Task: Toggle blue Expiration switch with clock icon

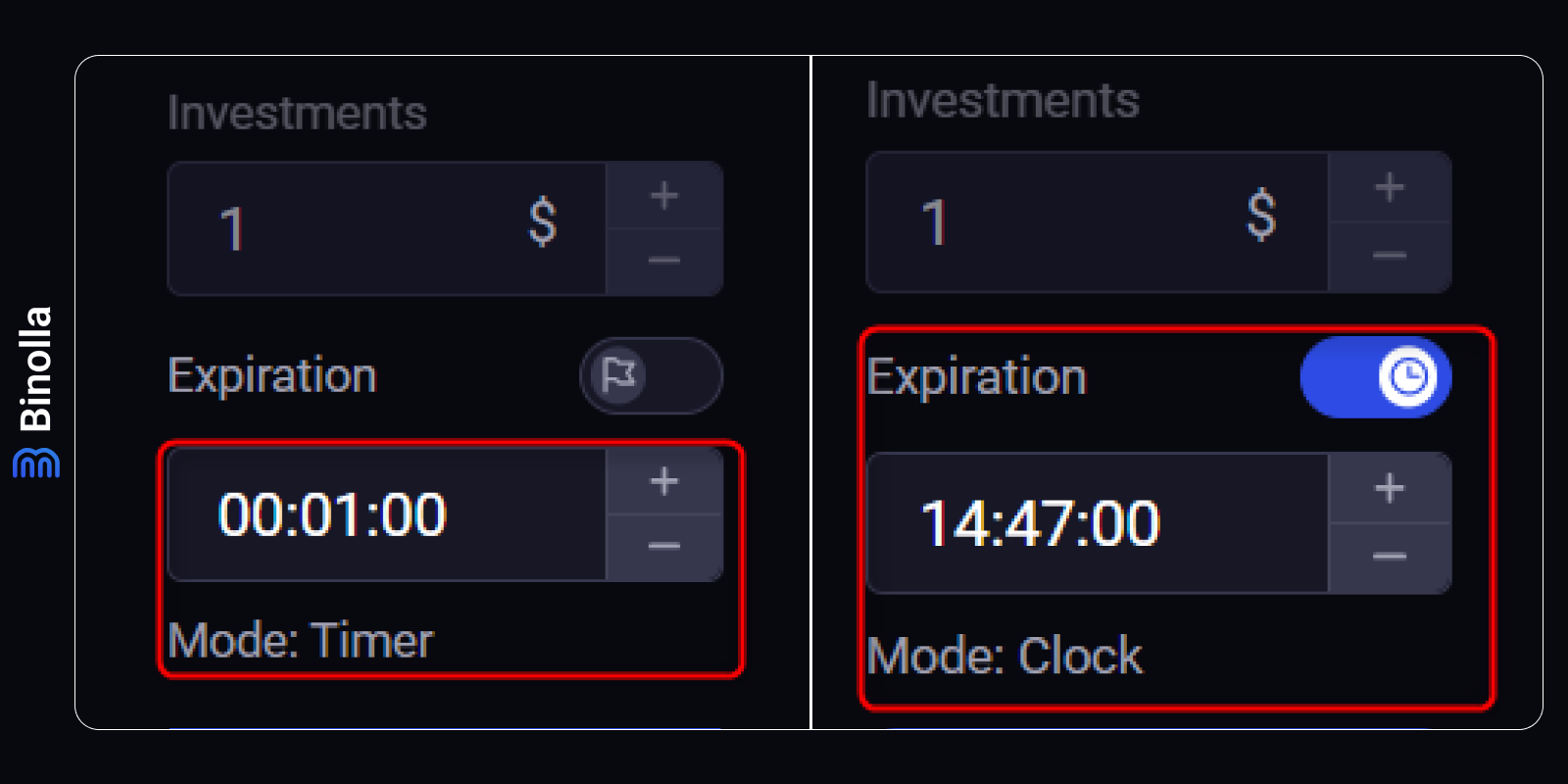Action: pos(1375,377)
